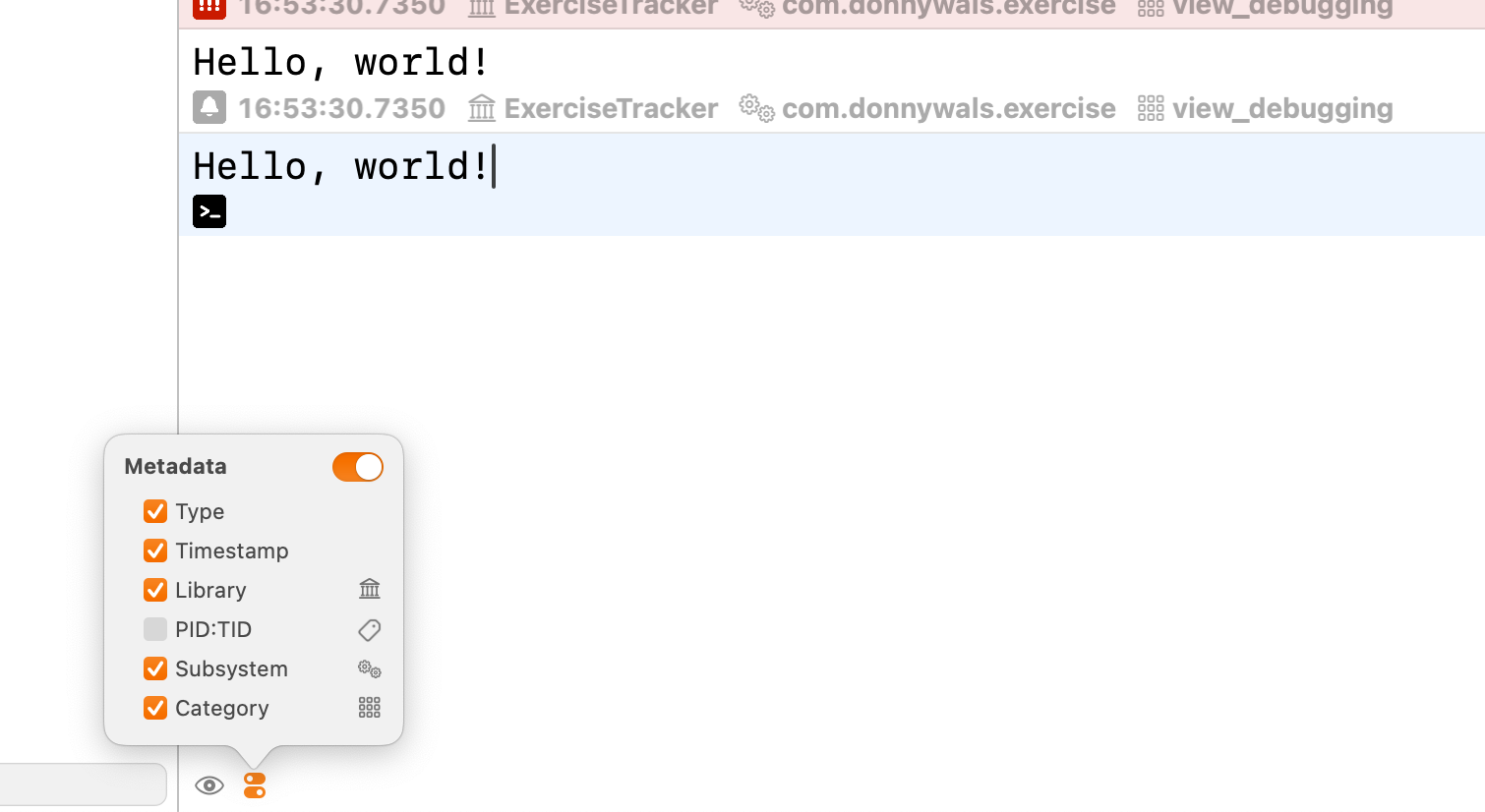The image size is (1485, 812).
Task: Click the eye preview icon in bottom bar
Action: point(209,785)
